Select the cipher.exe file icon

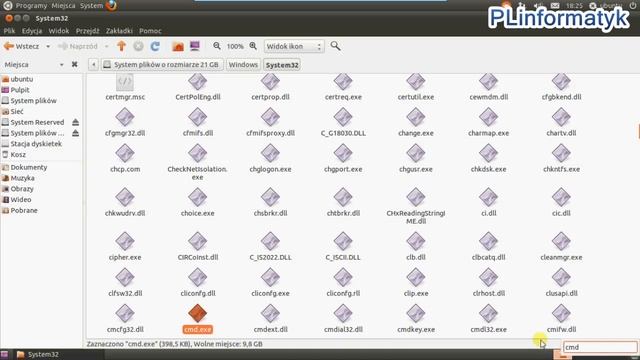point(125,242)
